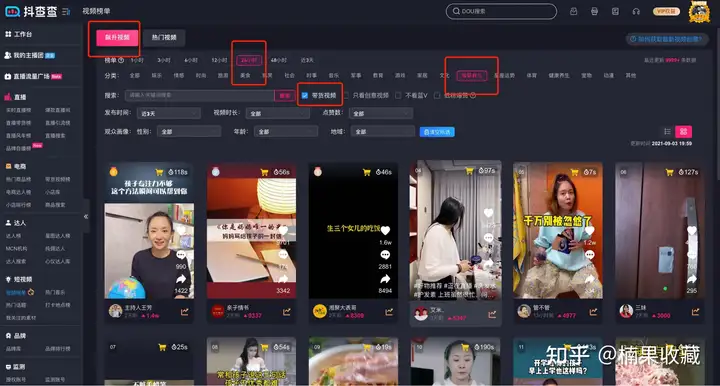Open the customer service headset icon
This screenshot has width=720, height=386.
coord(636,11)
